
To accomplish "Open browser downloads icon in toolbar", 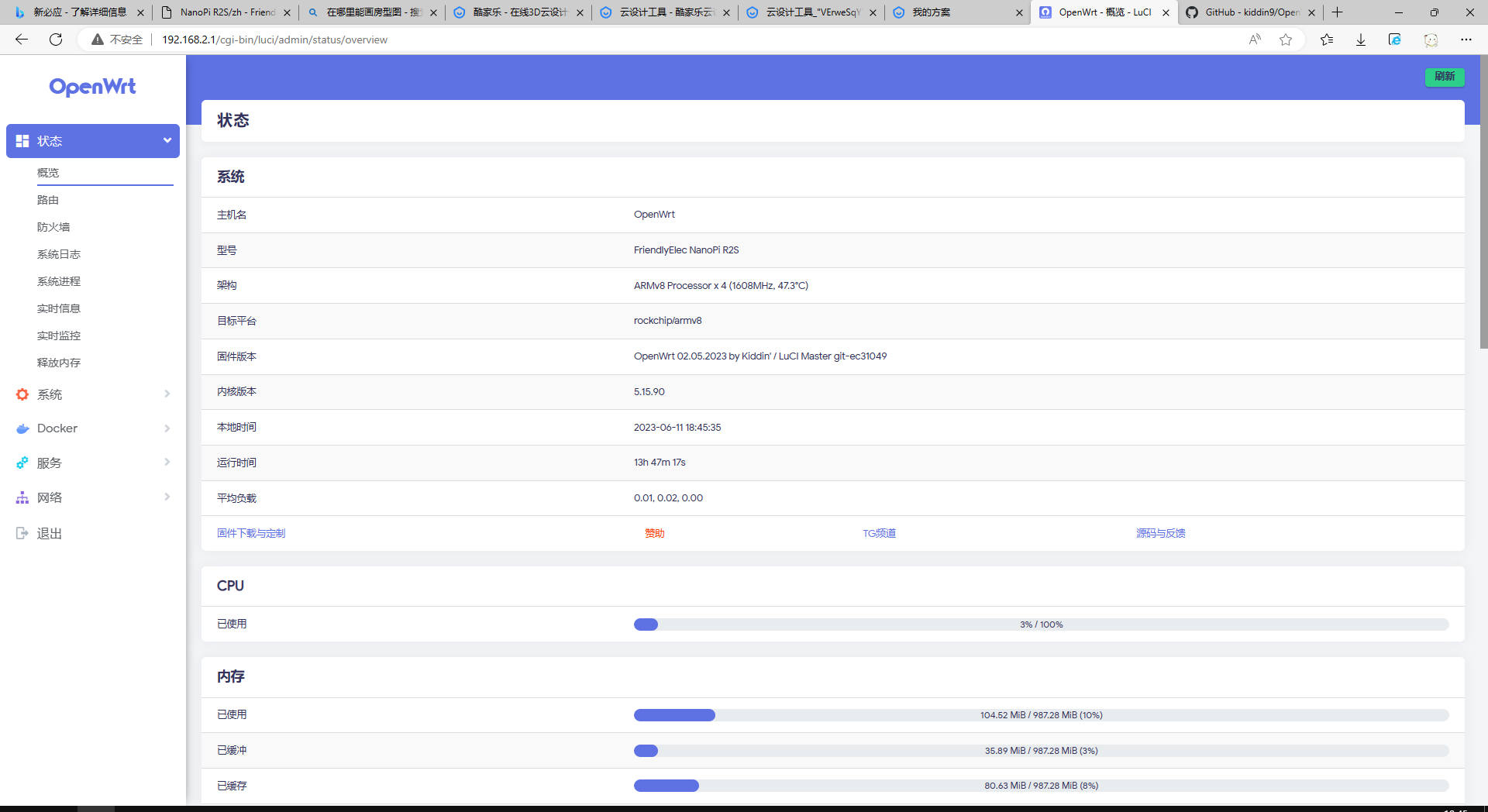I will pyautogui.click(x=1360, y=40).
